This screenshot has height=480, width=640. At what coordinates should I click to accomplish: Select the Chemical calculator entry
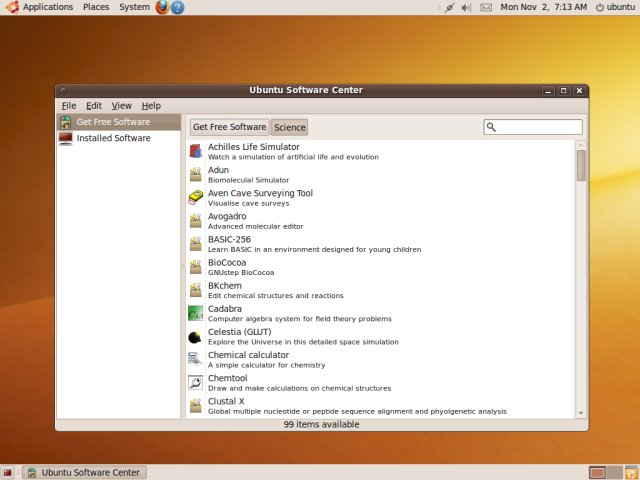pyautogui.click(x=381, y=360)
